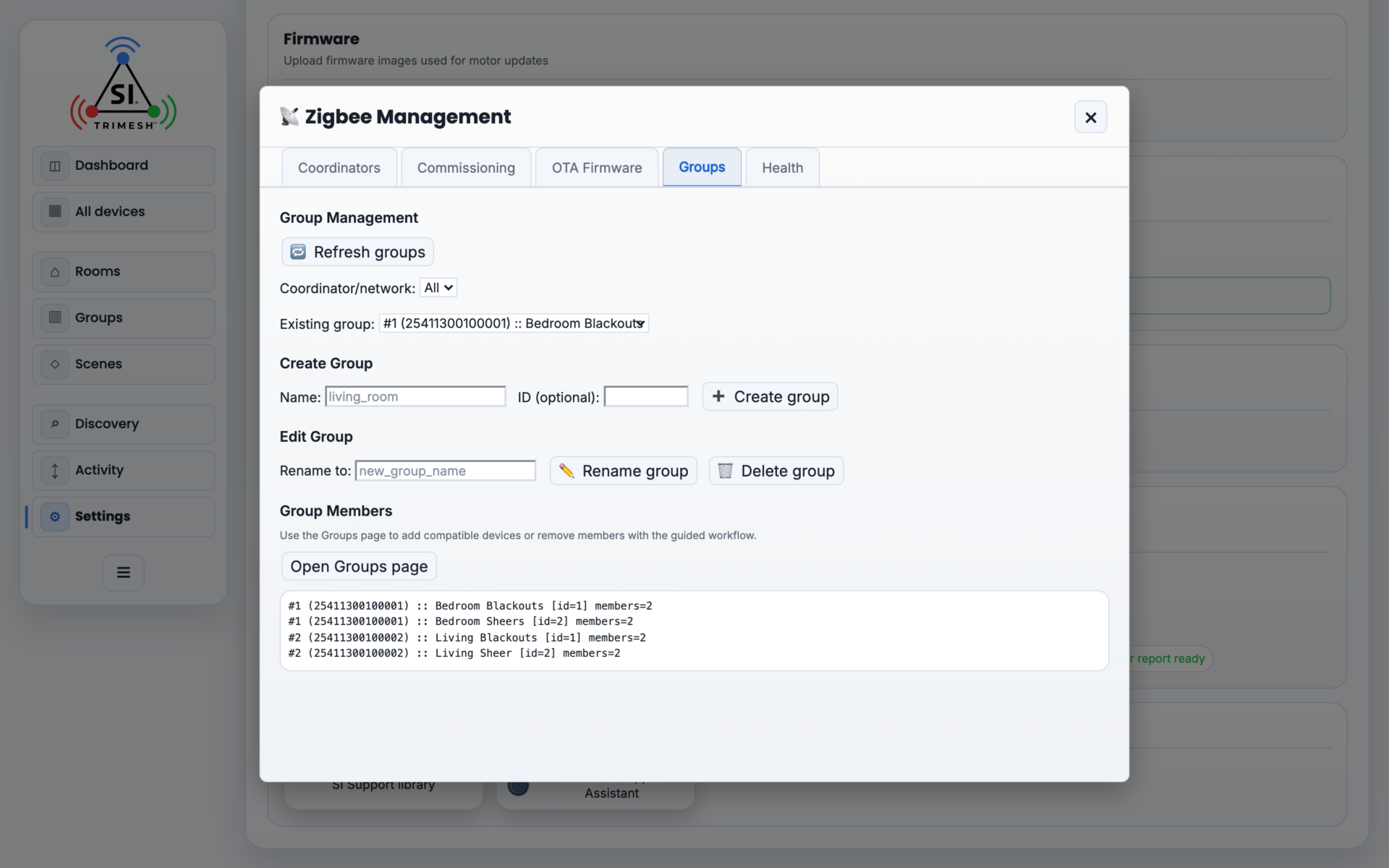
Task: Click the All devices sidebar icon
Action: click(x=55, y=211)
